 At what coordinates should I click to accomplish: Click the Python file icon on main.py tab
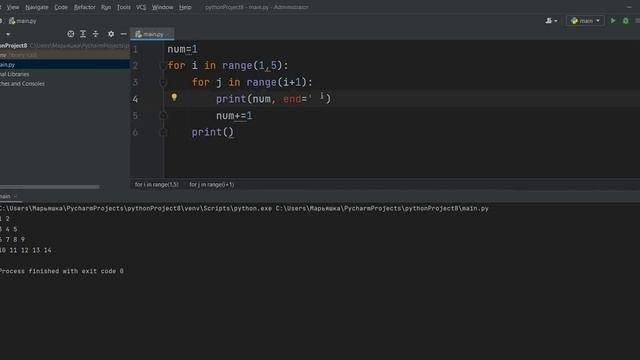pyautogui.click(x=138, y=34)
